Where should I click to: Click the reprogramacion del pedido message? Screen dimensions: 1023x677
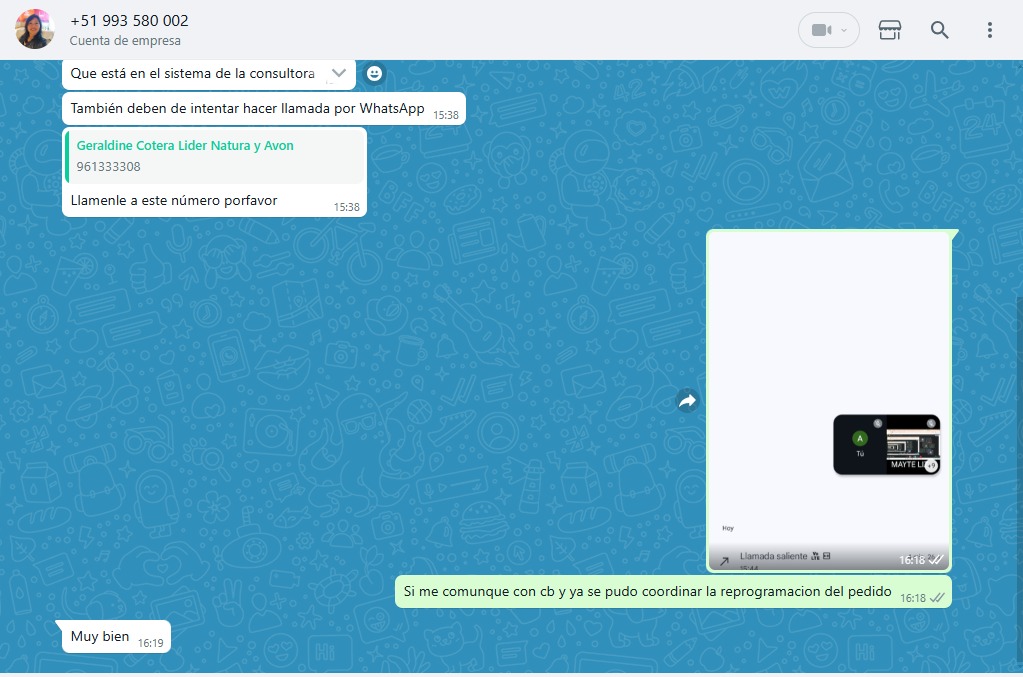pos(647,592)
